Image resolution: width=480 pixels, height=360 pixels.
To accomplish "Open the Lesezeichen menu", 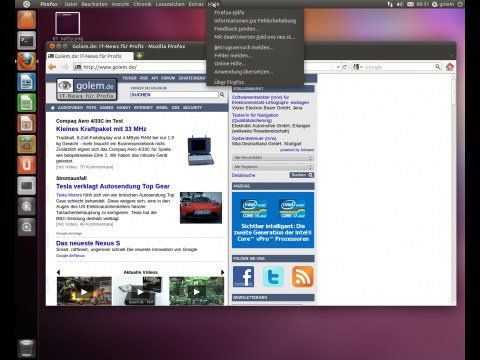I will pos(170,4).
